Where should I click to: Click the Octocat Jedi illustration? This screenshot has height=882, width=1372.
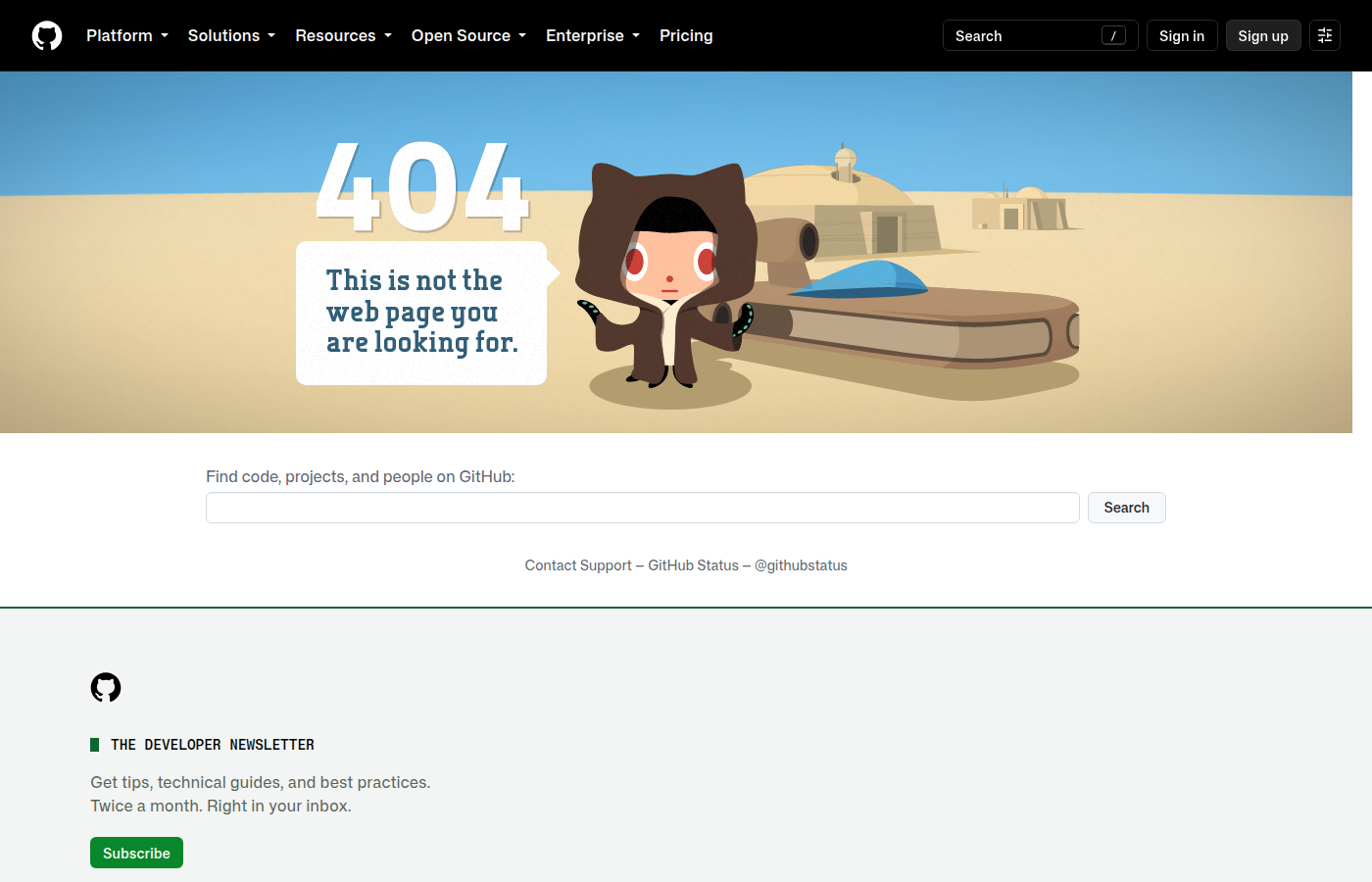(x=667, y=275)
